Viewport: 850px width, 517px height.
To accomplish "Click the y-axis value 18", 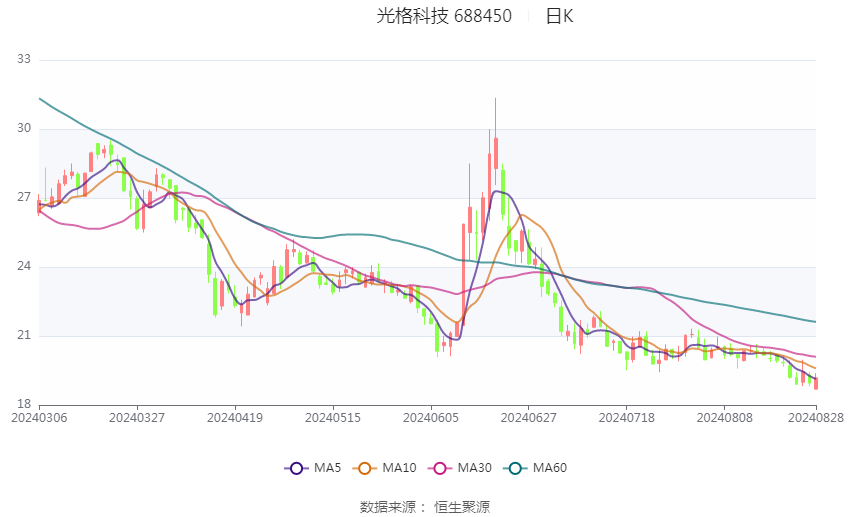I will 24,404.
